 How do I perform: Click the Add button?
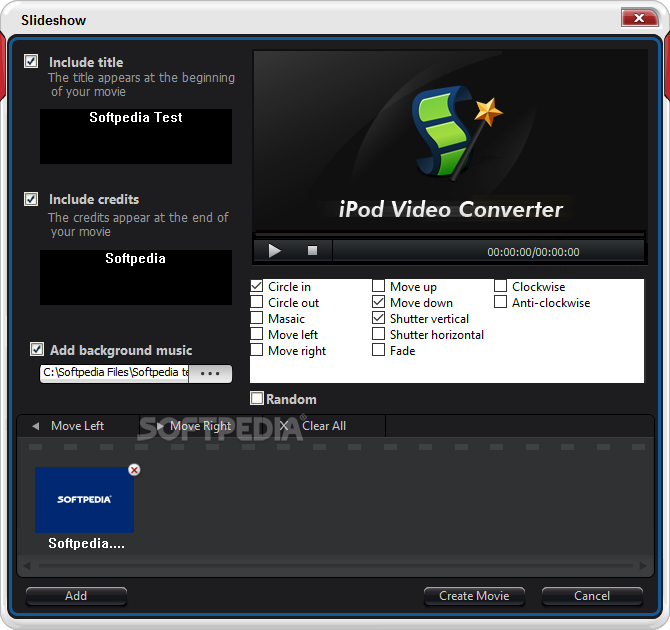coord(76,596)
